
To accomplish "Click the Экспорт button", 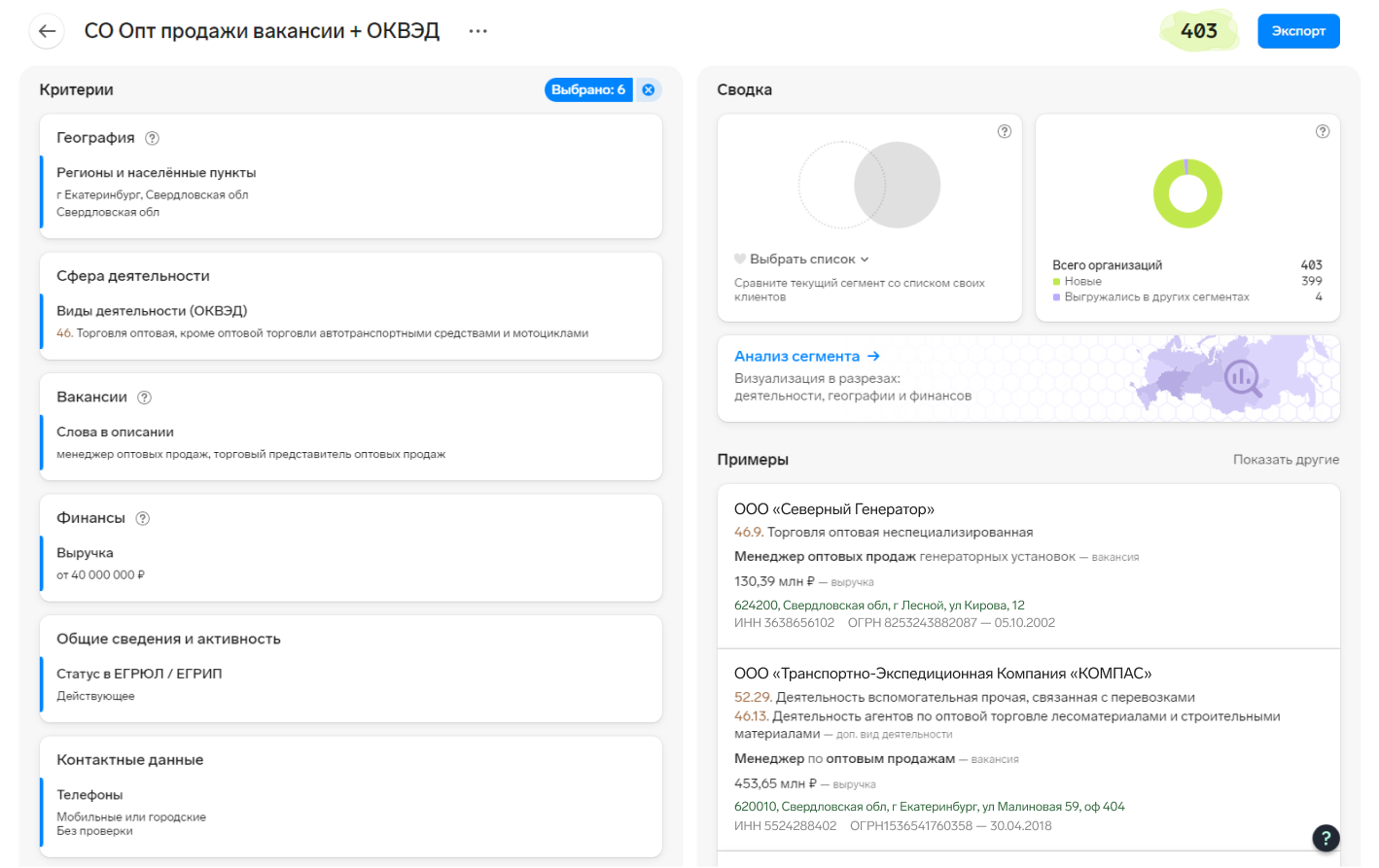I will tap(1298, 31).
